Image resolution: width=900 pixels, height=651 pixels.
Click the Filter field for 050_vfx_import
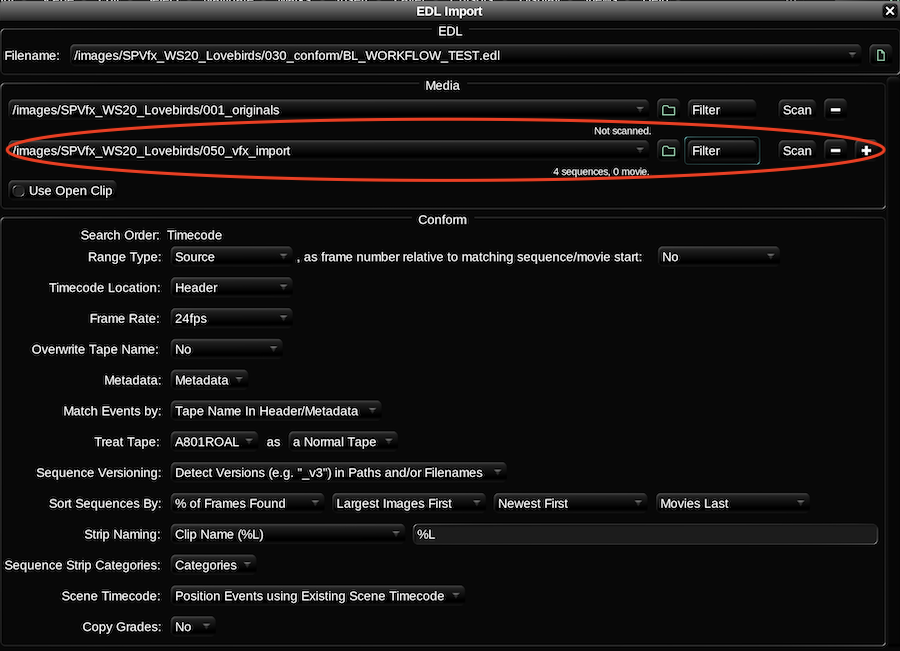coord(721,151)
